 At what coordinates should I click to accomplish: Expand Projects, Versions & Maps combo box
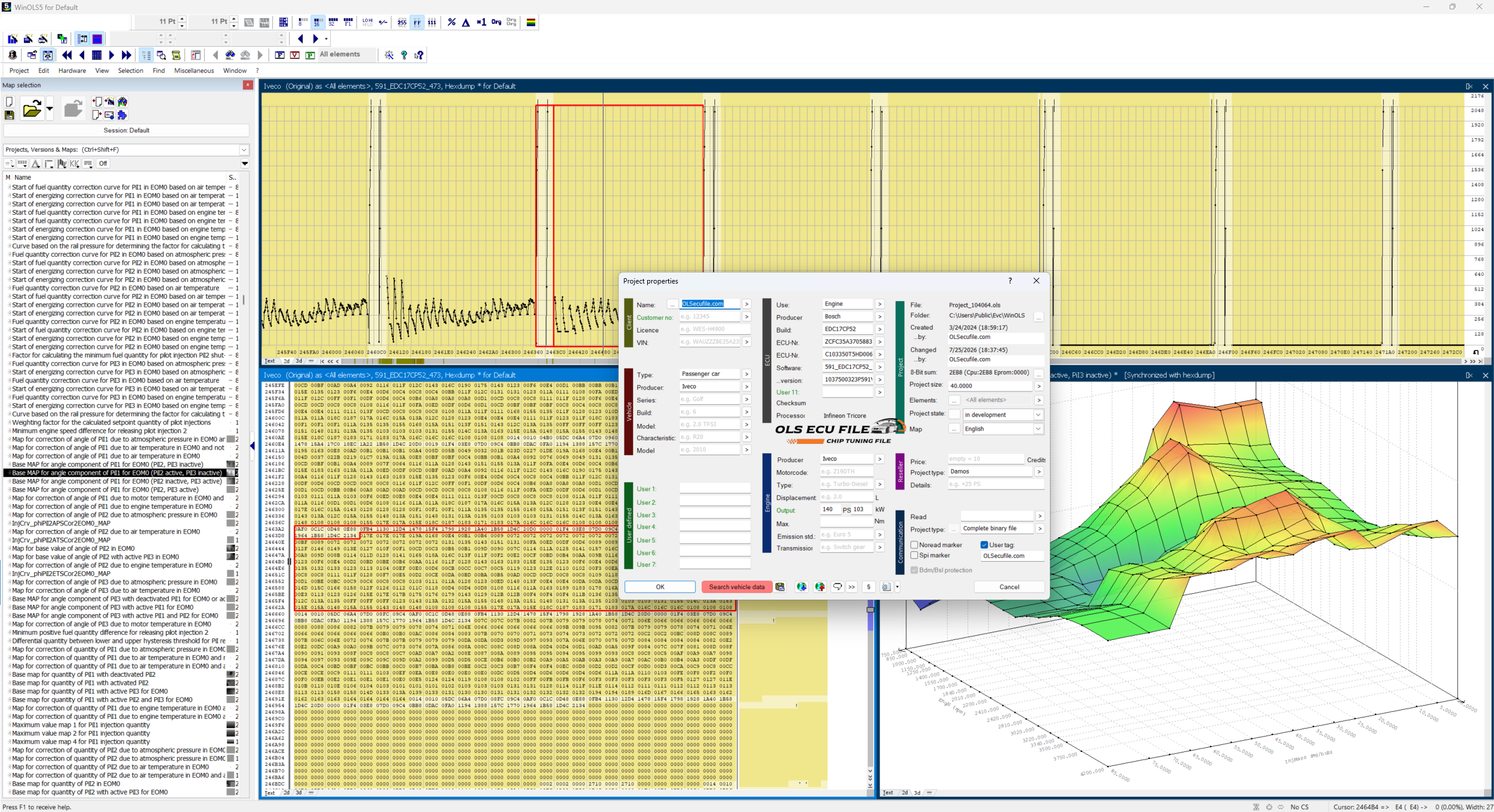coord(244,150)
